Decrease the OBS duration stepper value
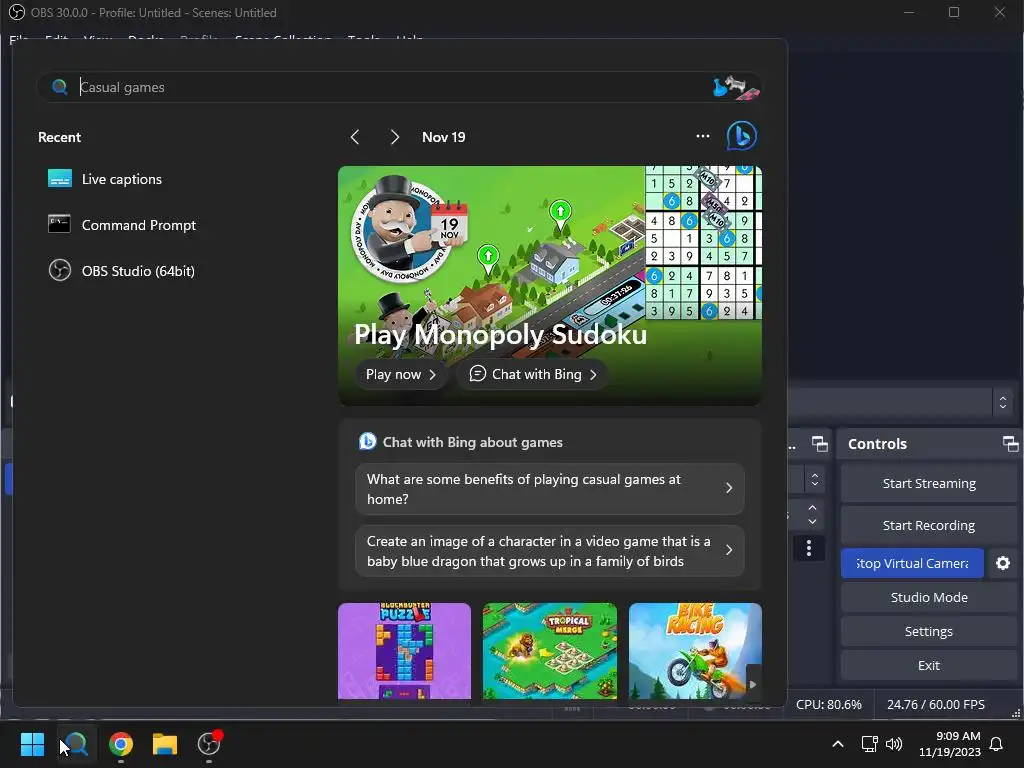This screenshot has width=1024, height=768. click(x=812, y=521)
